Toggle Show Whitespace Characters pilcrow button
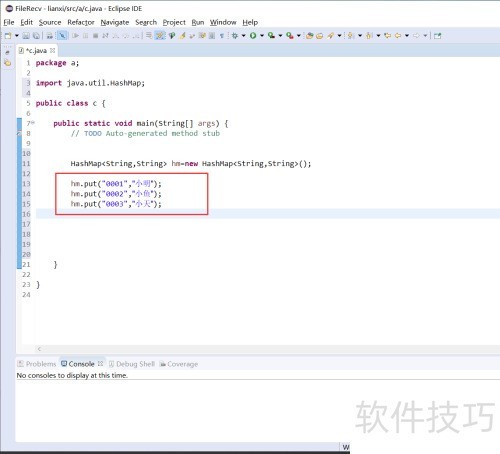This screenshot has width=500, height=454. point(222,36)
